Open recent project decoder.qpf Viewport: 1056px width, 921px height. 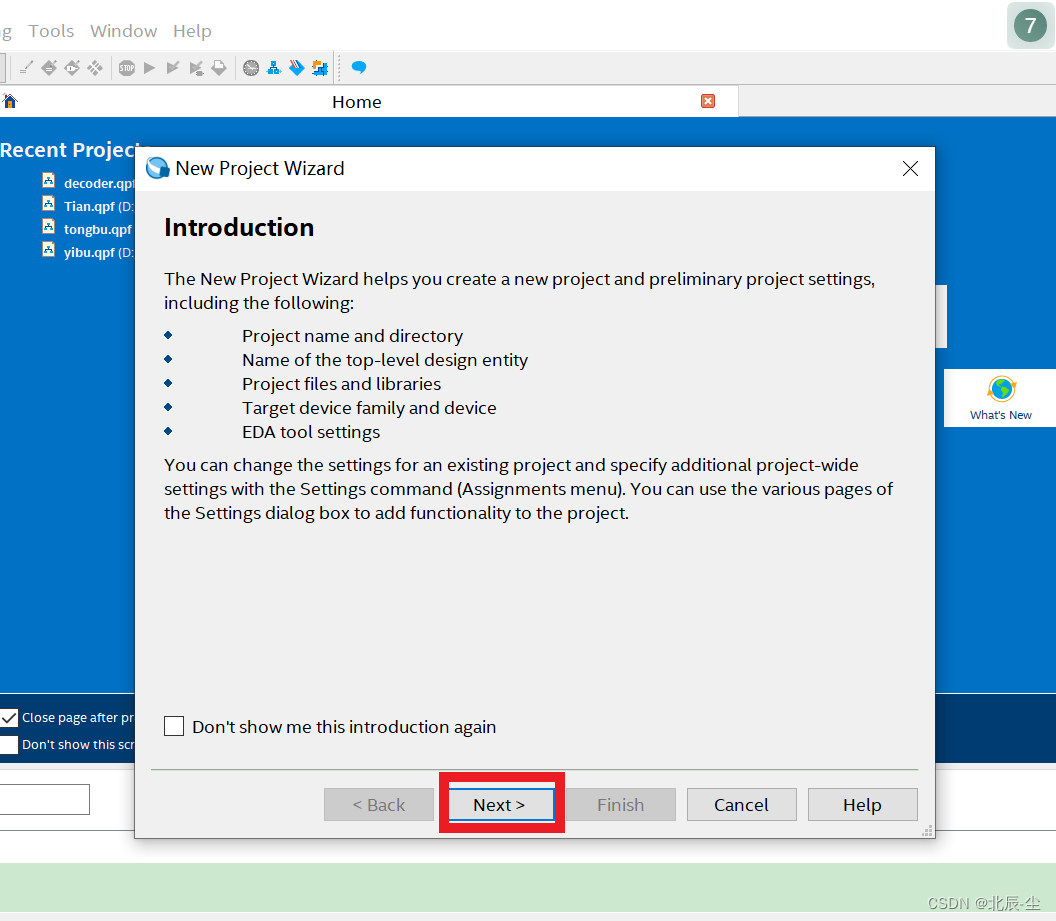pyautogui.click(x=99, y=183)
